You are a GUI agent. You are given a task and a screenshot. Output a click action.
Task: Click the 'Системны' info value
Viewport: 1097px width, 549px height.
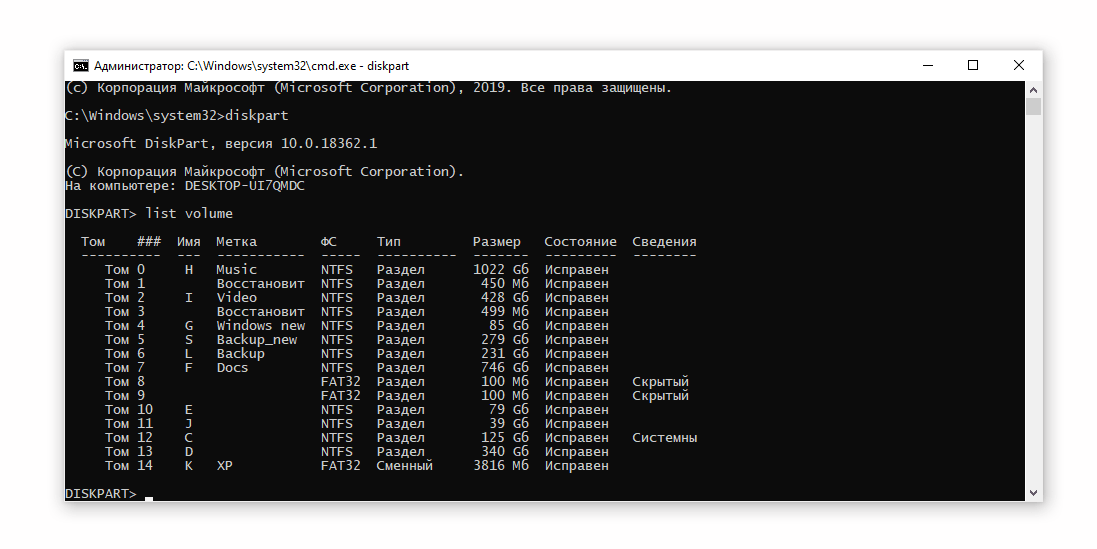click(665, 438)
